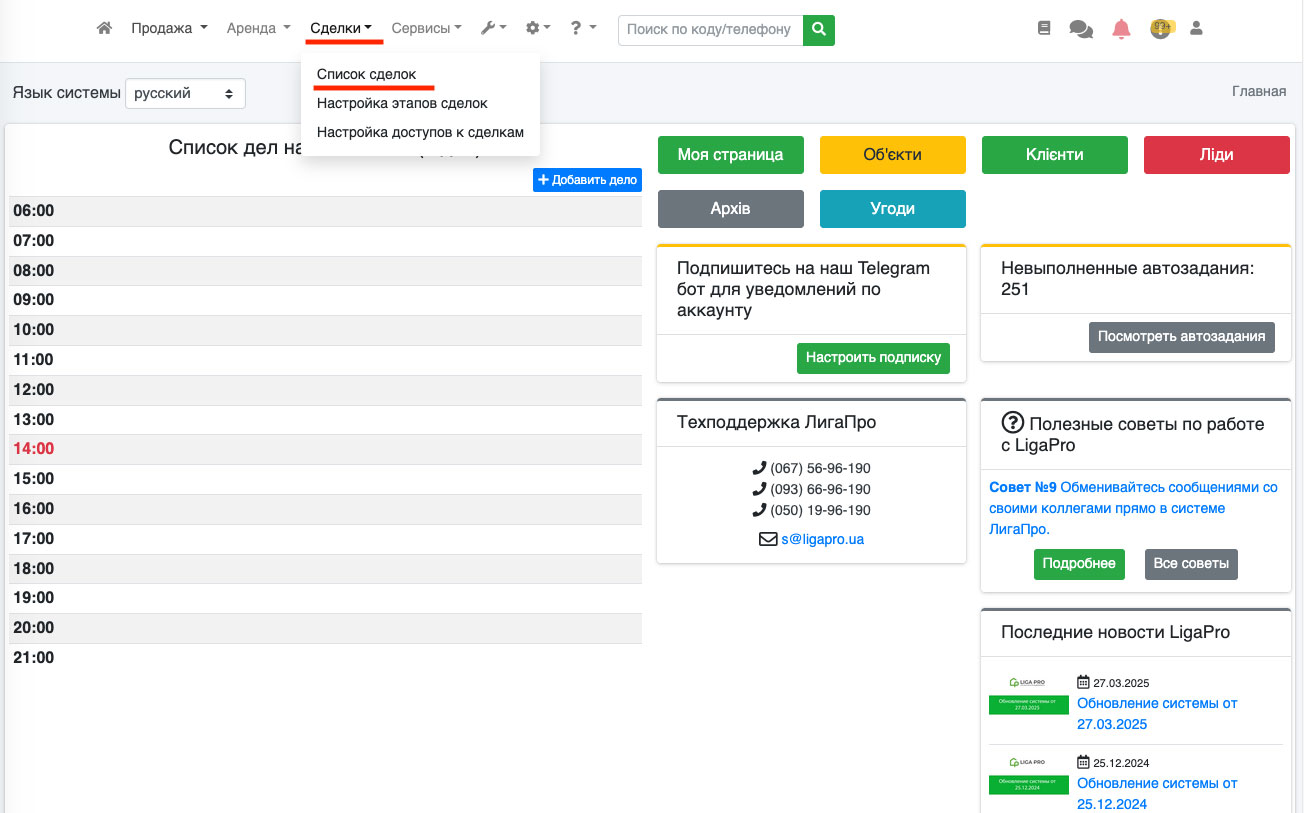Click the home icon in navbar
1304x813 pixels.
[104, 29]
